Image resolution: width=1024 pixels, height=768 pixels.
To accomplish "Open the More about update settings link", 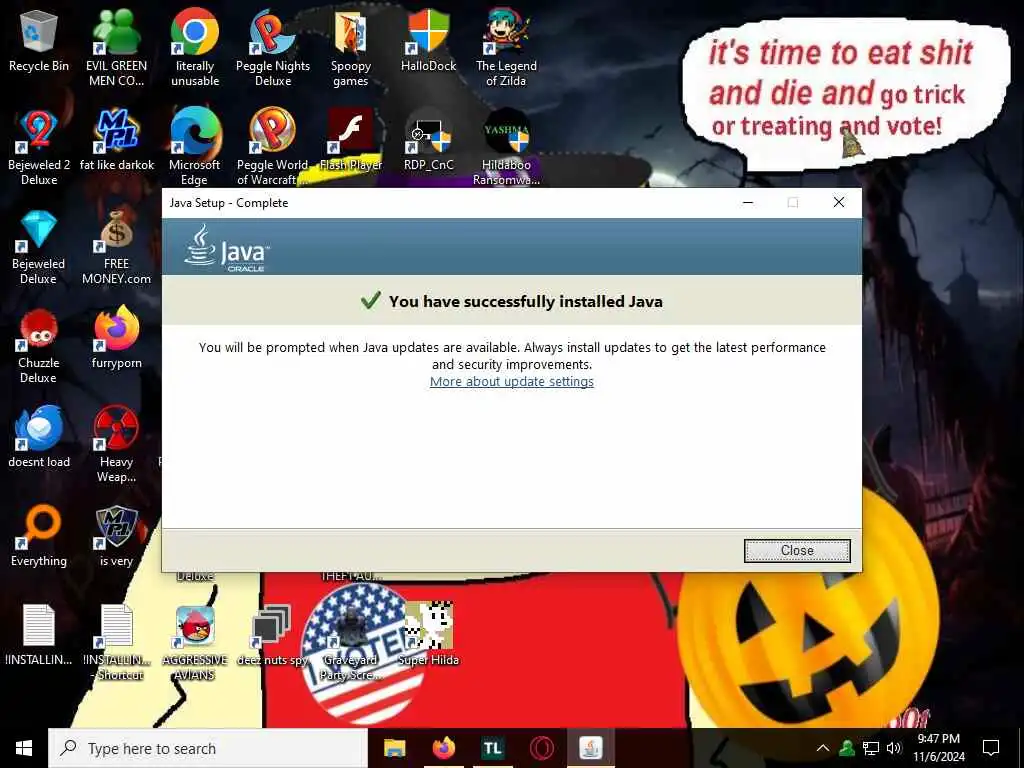I will point(511,381).
